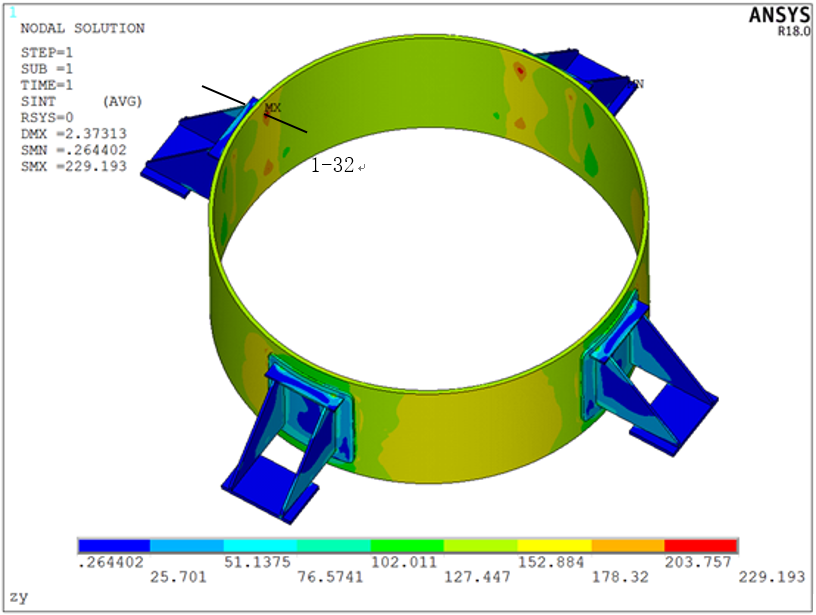Click the legend value 127.447

(x=477, y=576)
